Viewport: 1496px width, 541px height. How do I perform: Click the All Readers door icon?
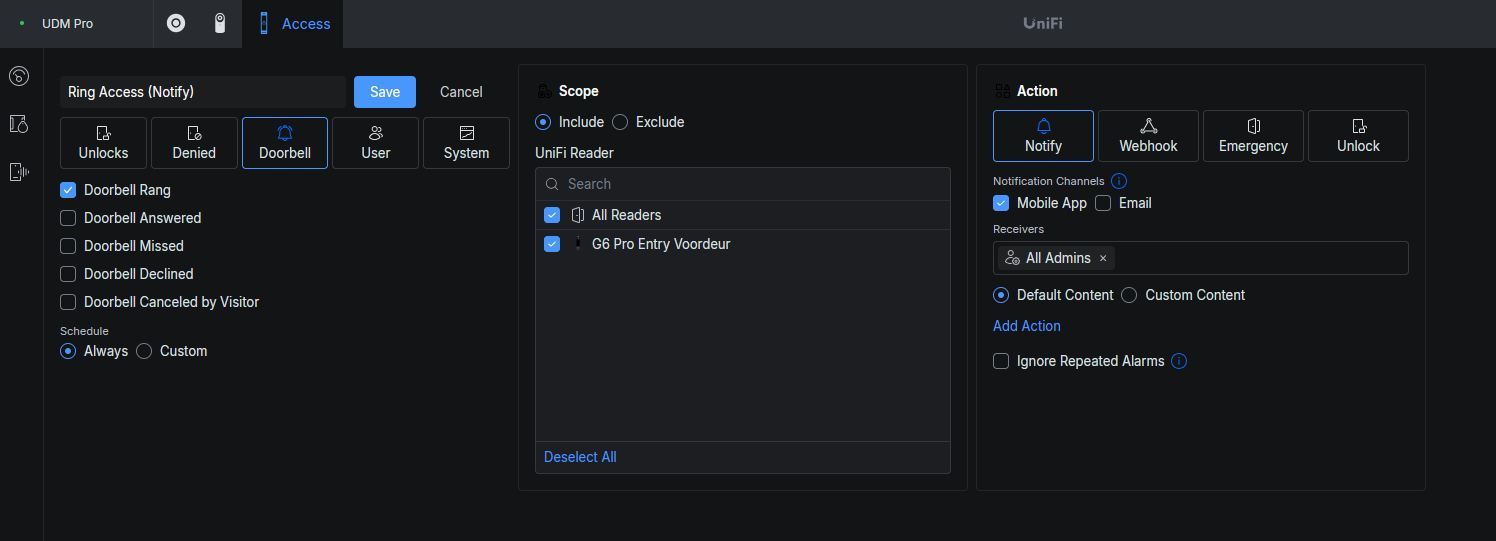click(x=577, y=215)
